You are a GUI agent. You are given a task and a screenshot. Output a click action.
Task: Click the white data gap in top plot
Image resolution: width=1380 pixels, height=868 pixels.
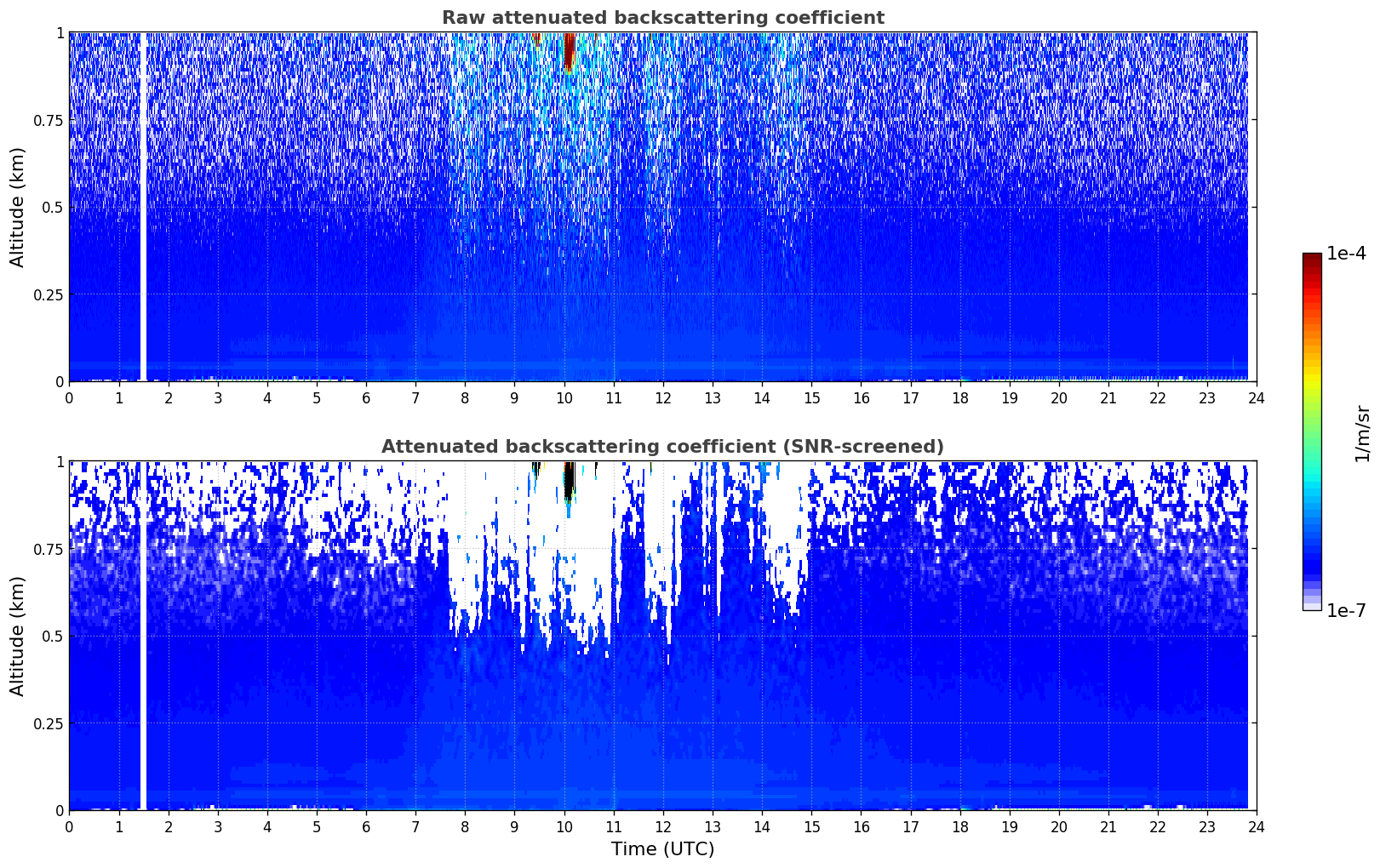(143, 207)
